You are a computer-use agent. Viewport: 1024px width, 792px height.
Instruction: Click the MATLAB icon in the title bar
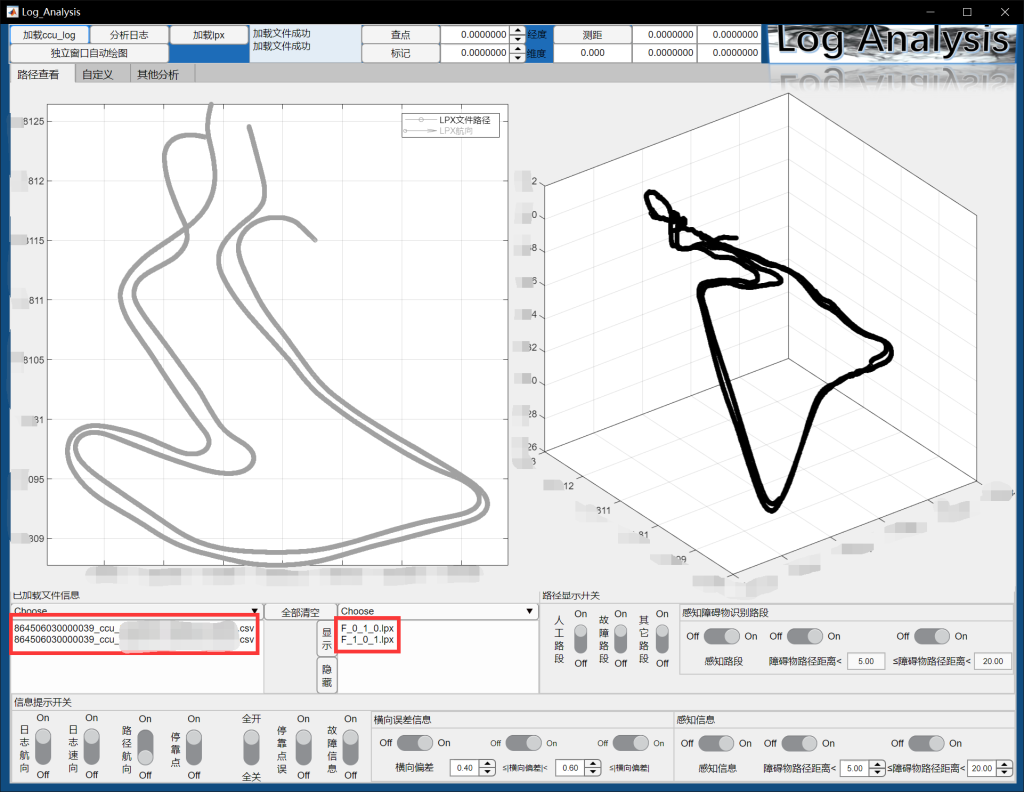11,11
